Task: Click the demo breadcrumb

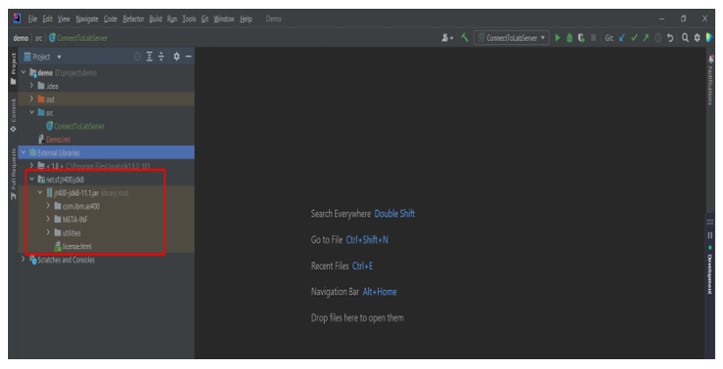Action: pos(21,38)
